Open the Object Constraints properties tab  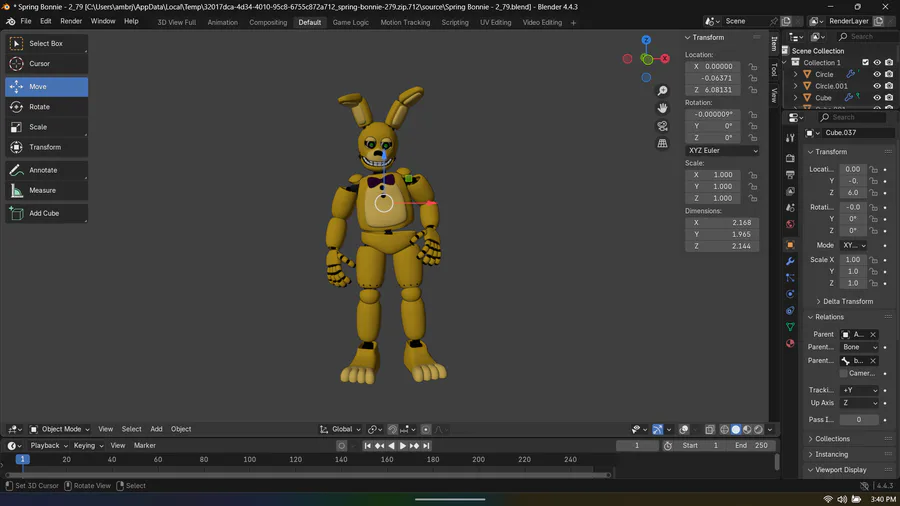(790, 310)
